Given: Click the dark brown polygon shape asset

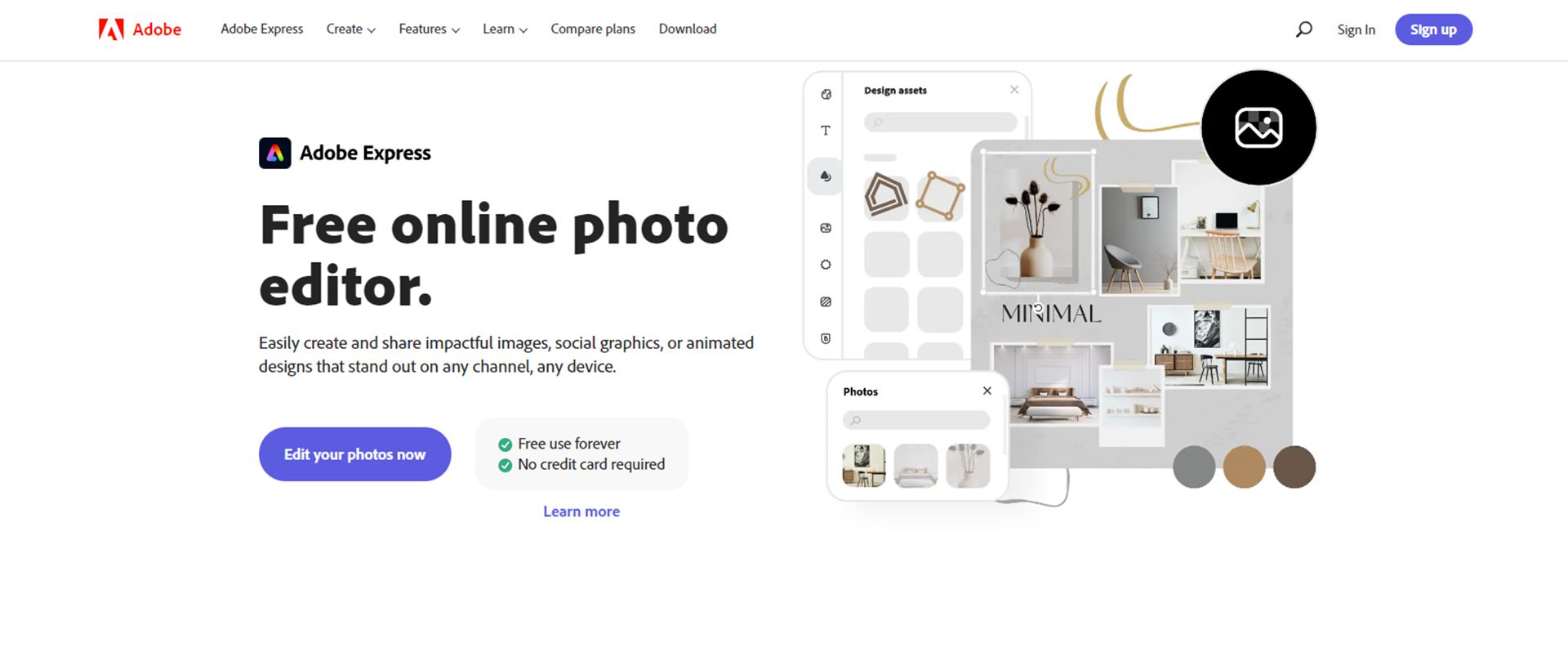Looking at the screenshot, I should pos(886,196).
